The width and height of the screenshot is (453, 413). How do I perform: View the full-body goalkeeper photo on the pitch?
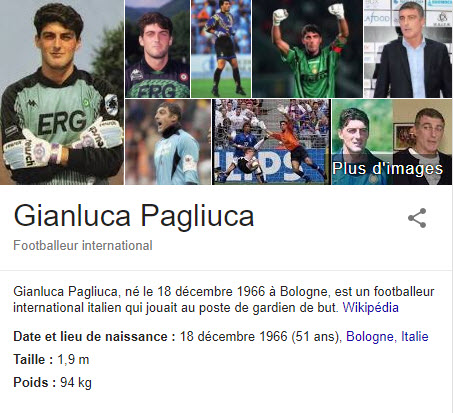[x=221, y=49]
